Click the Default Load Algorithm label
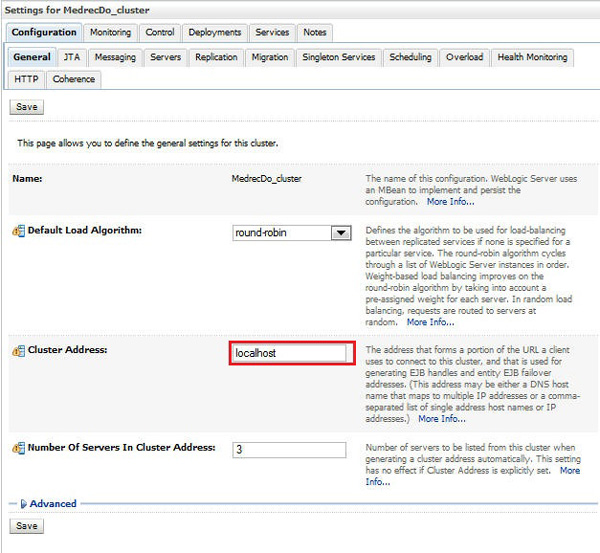Screen dimensions: 600x553 tap(85, 230)
